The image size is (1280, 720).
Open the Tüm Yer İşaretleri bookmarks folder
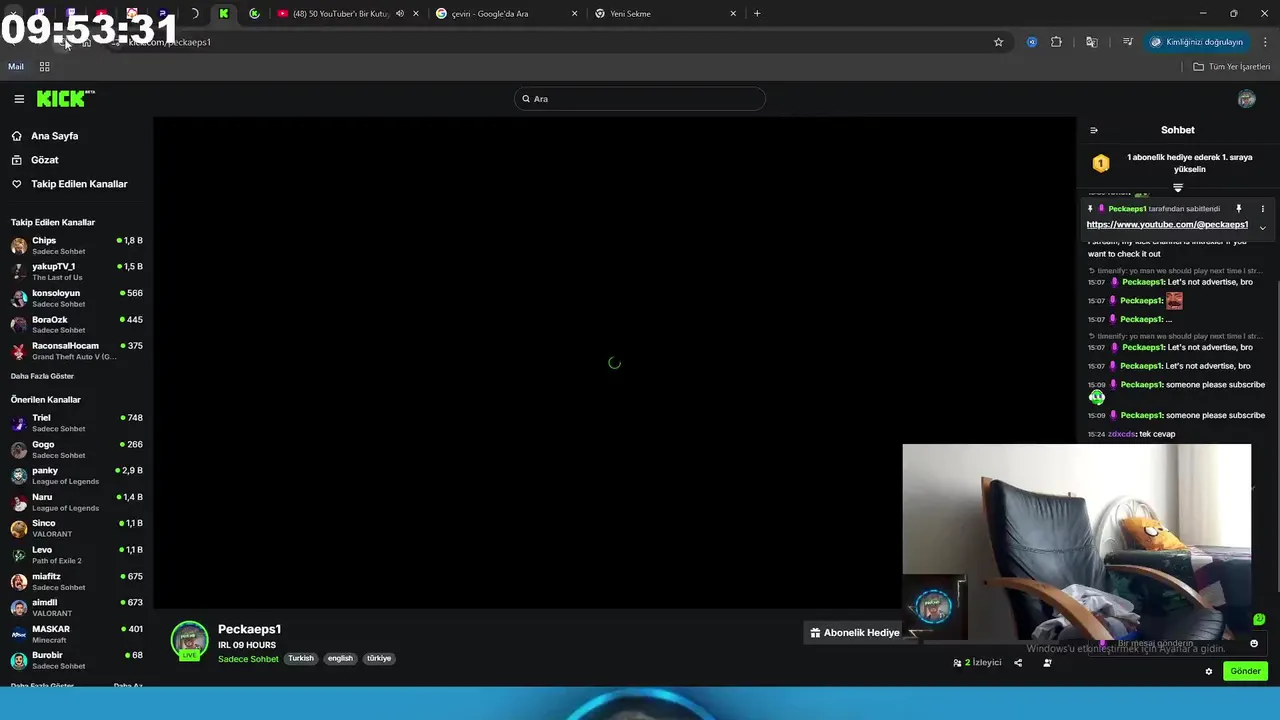coord(1232,67)
